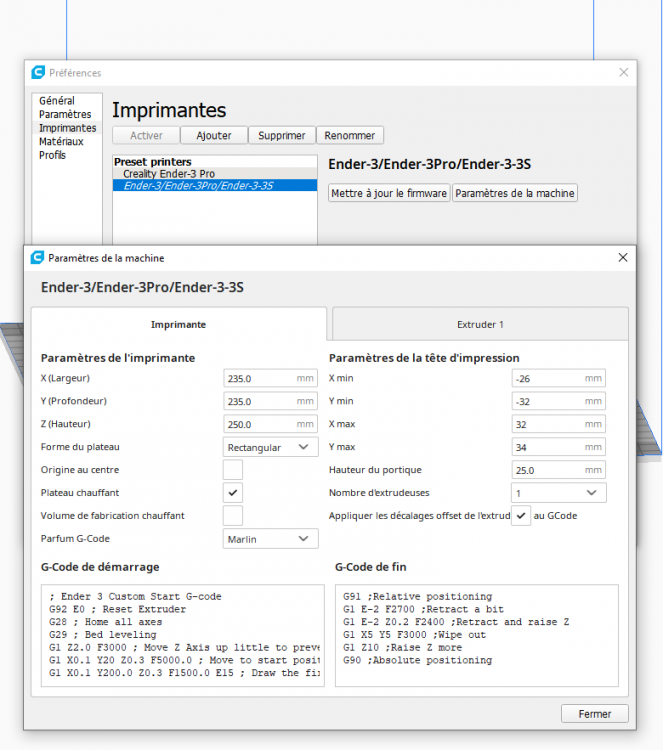Click the 'G91 ;Relative positioning' line
This screenshot has height=750, width=663.
418,596
